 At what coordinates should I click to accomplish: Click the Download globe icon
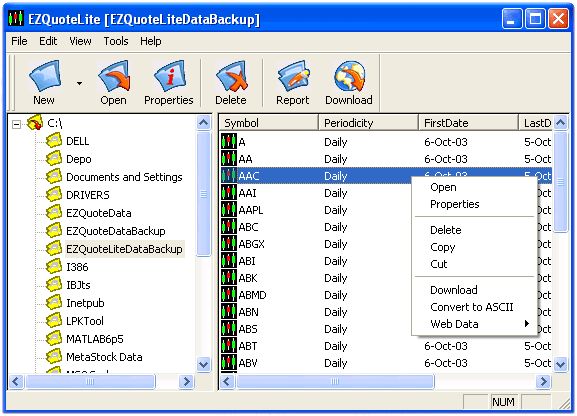click(x=349, y=76)
